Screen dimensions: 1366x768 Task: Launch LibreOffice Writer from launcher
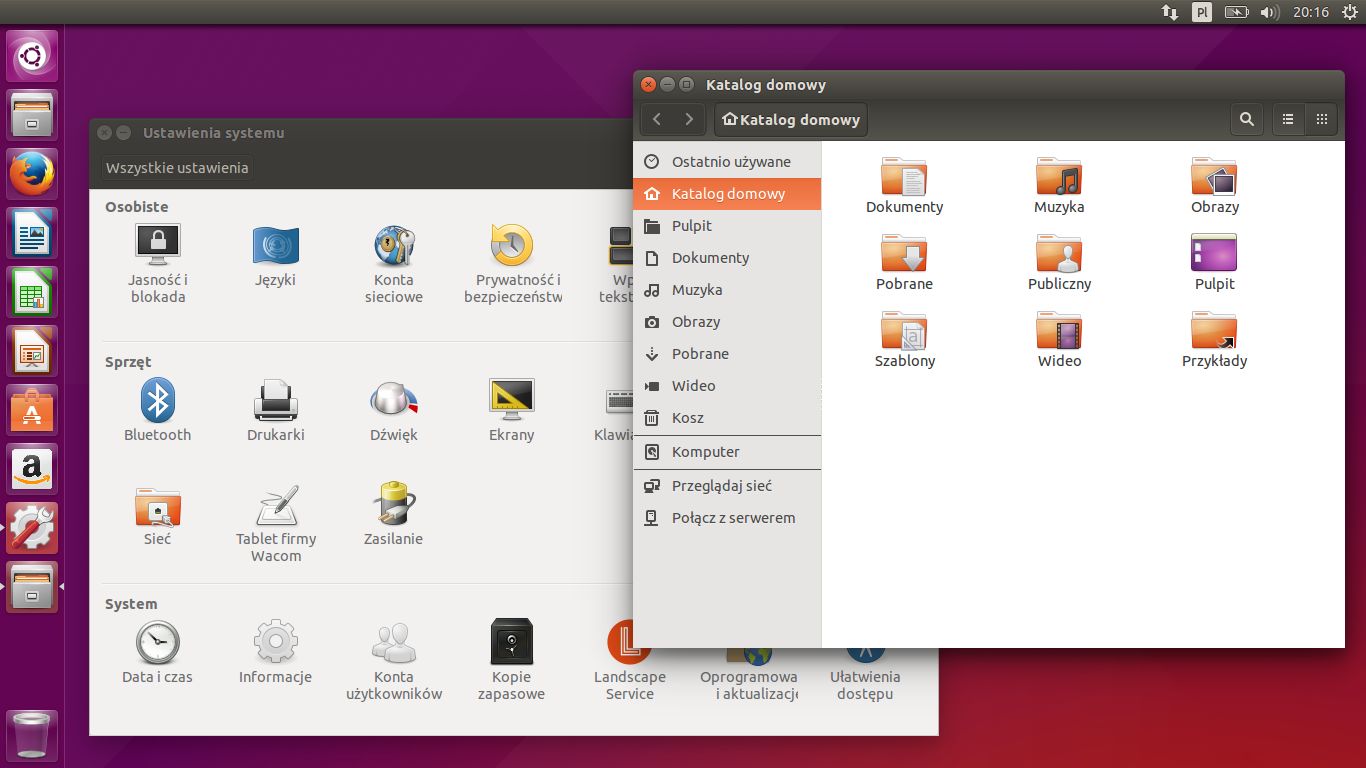click(32, 233)
